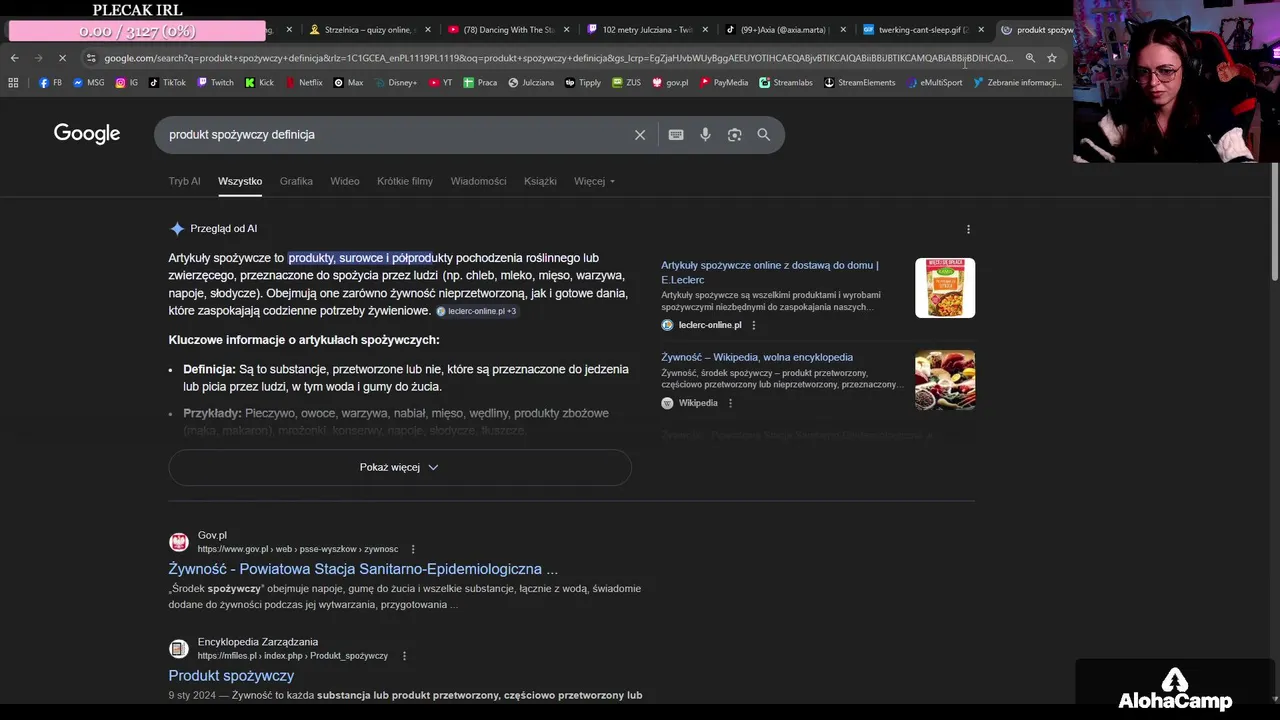1280x720 pixels.
Task: Select the Grafika search tab
Action: 296,181
